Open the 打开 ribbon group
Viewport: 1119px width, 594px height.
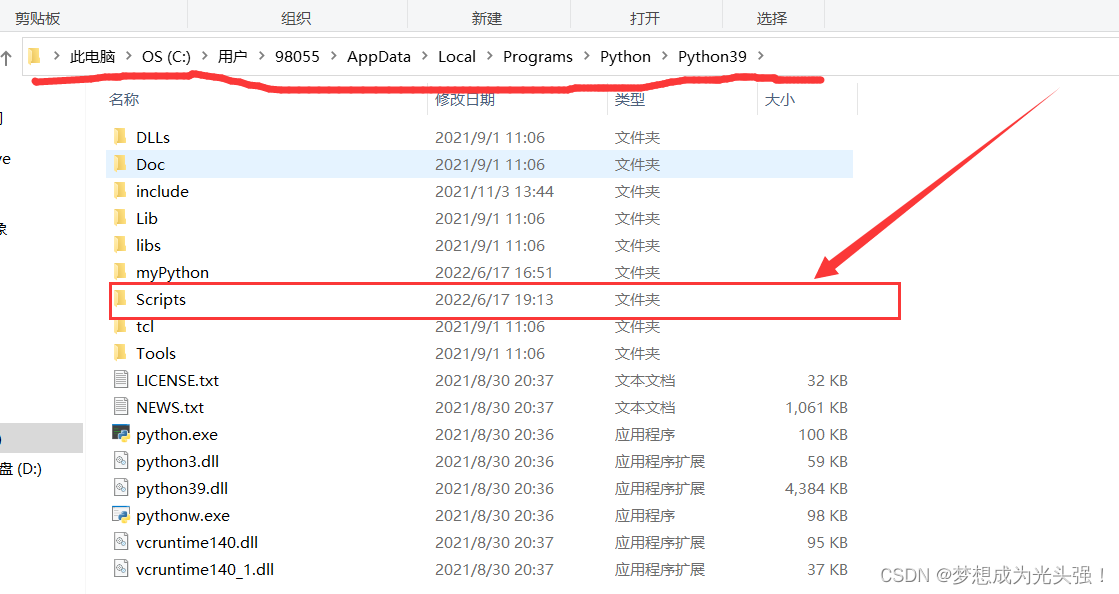[x=644, y=18]
